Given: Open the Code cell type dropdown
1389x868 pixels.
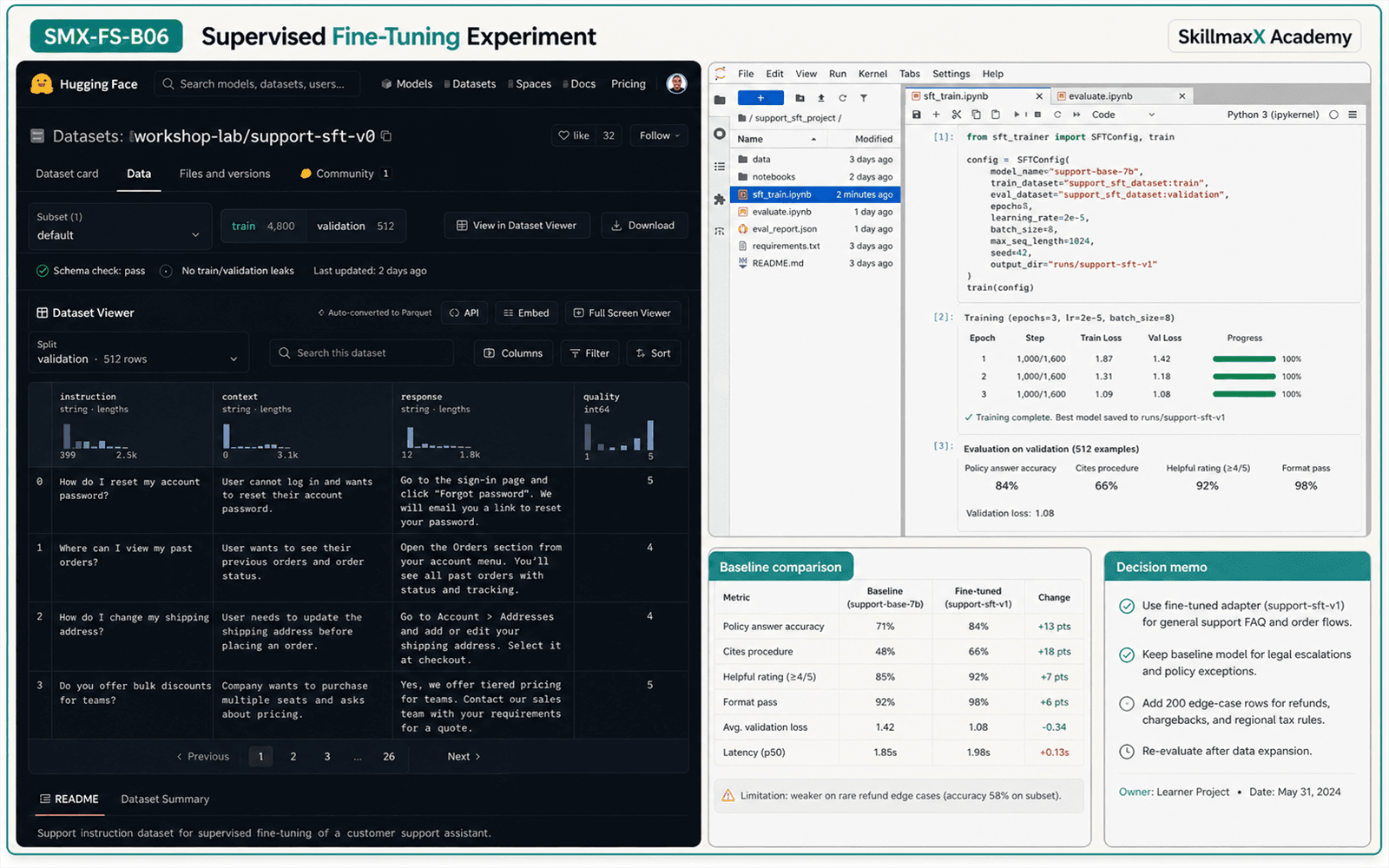Looking at the screenshot, I should 1123,115.
